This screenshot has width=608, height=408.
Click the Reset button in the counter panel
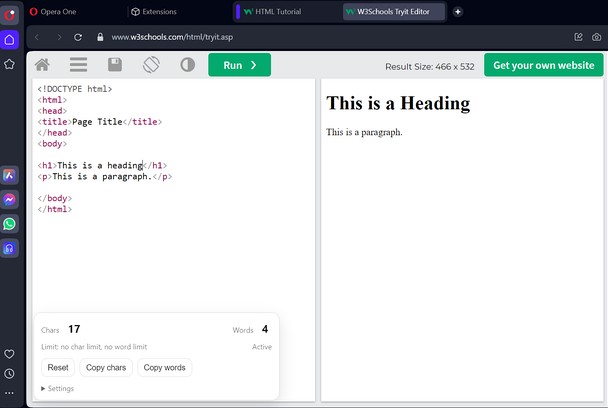pos(58,367)
